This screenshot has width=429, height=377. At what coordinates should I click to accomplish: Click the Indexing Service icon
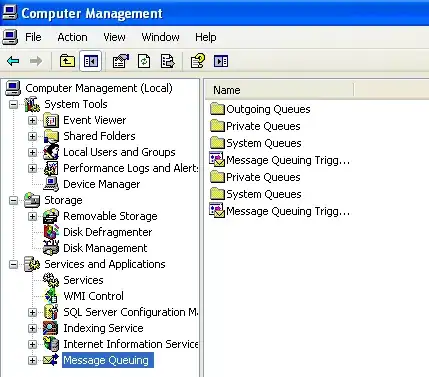(51, 328)
